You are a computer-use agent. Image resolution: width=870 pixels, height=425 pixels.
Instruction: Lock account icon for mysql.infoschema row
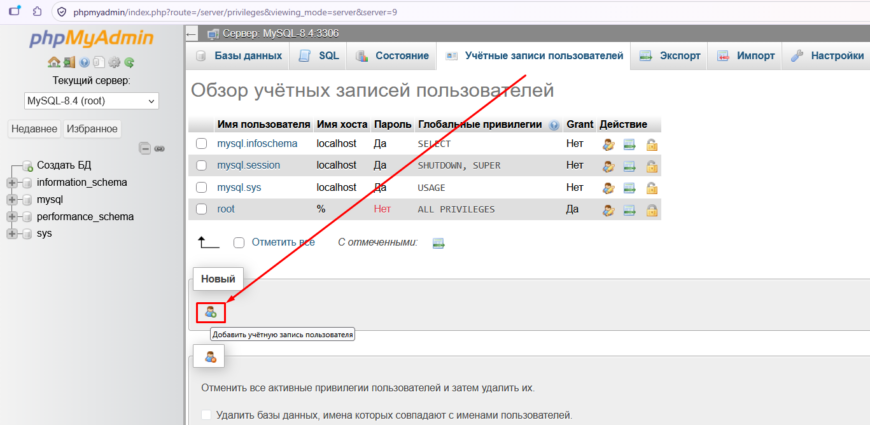point(651,145)
